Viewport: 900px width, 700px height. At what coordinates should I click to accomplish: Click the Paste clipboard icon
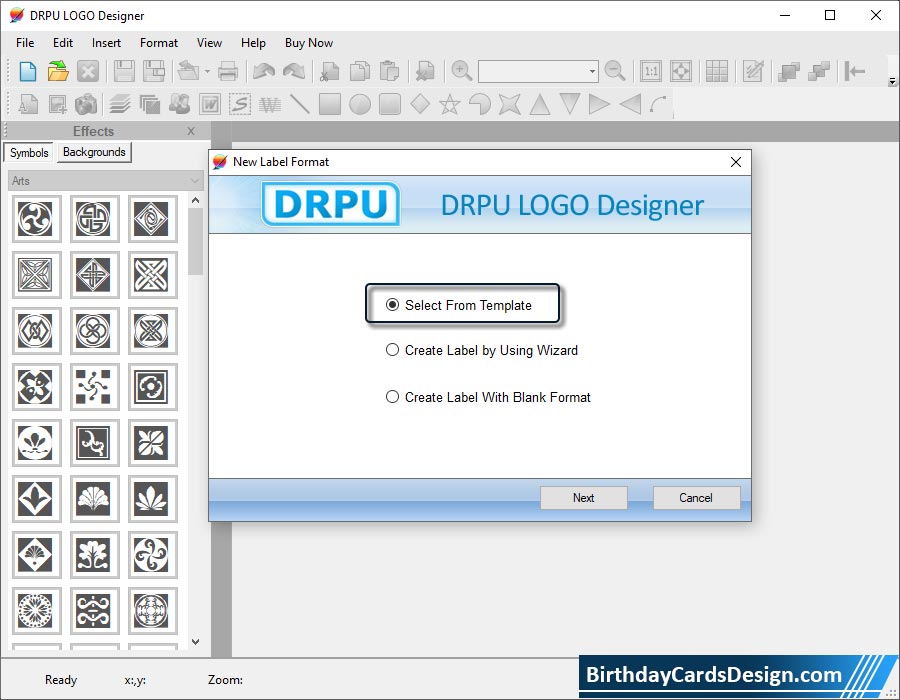click(390, 71)
